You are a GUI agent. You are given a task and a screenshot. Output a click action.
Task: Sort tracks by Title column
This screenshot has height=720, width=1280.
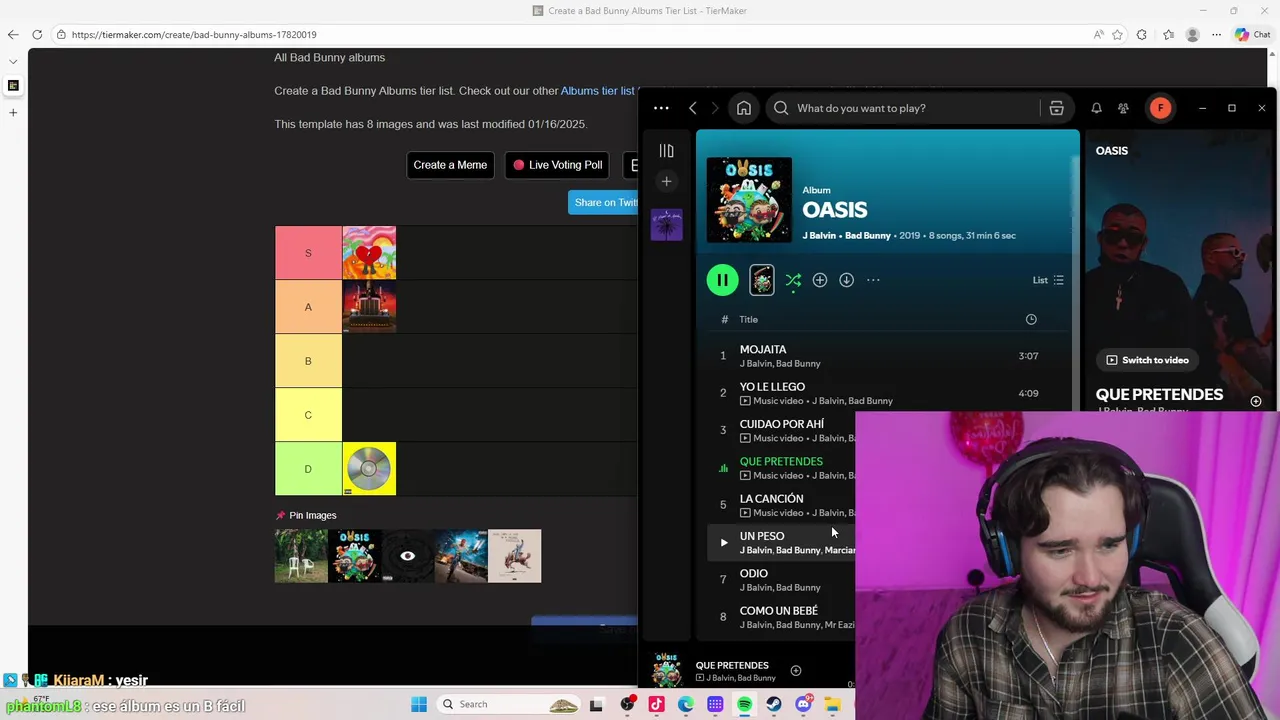(x=748, y=319)
